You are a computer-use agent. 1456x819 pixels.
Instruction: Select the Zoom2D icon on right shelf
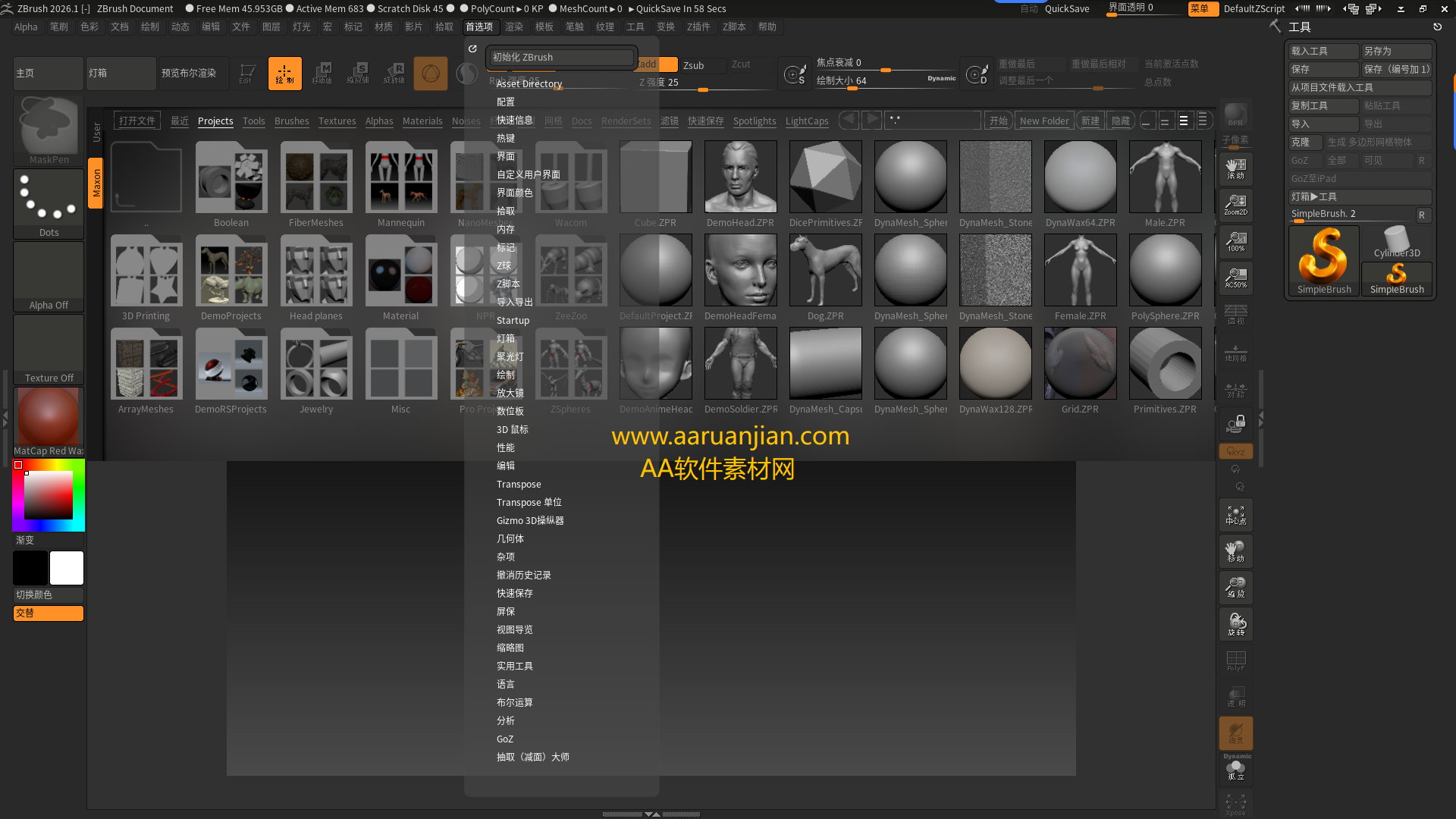(x=1236, y=203)
